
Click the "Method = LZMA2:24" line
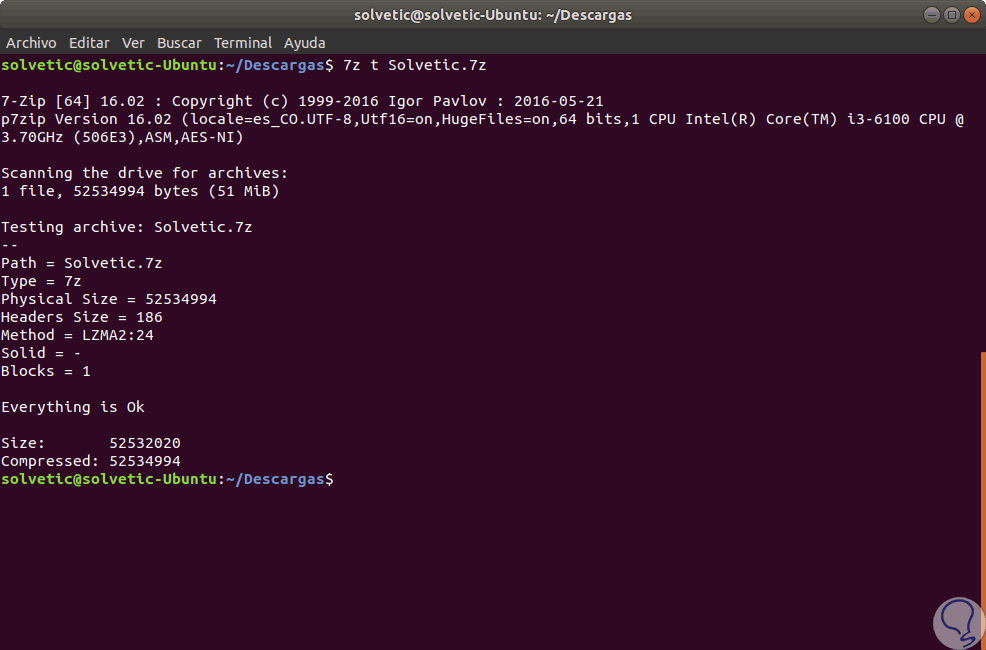[77, 335]
